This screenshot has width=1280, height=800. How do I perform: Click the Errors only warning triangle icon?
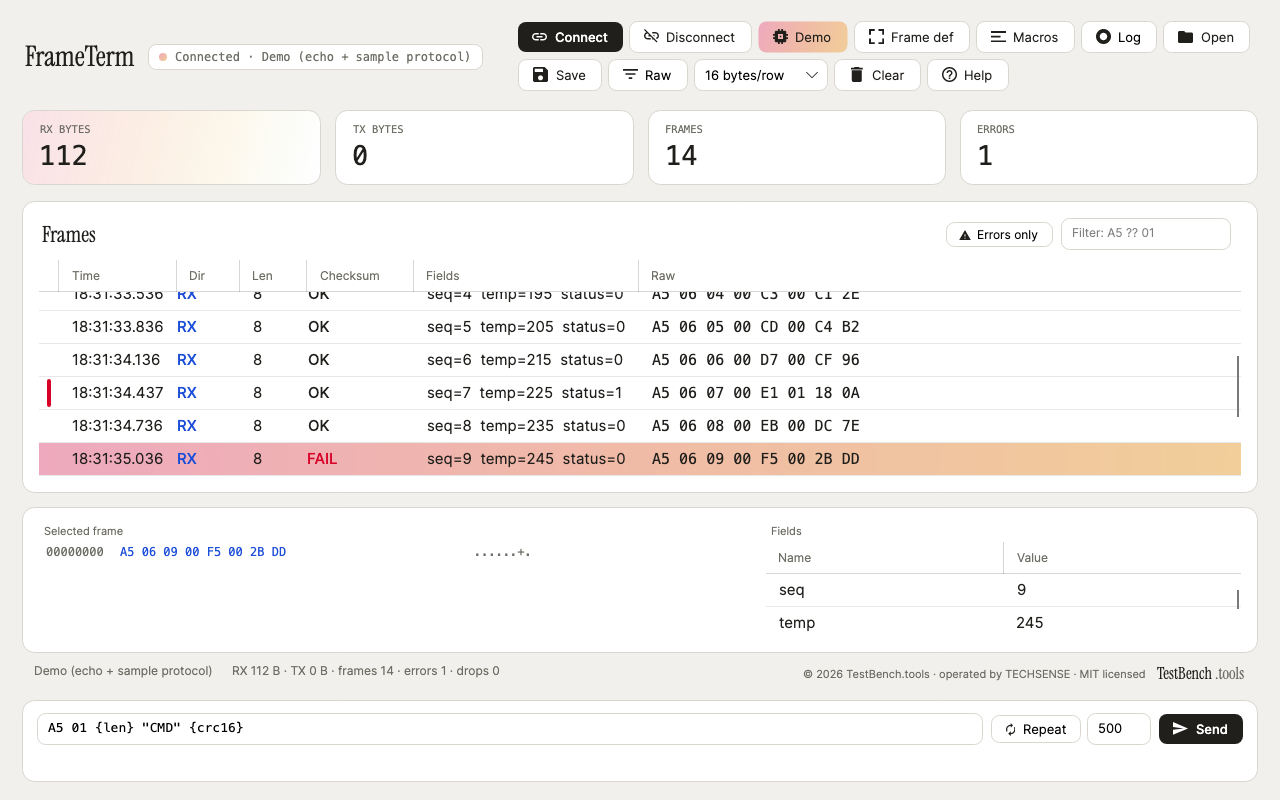[965, 235]
